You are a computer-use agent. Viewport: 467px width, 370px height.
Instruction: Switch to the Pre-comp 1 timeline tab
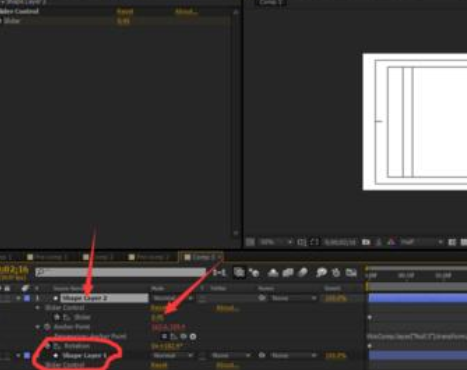[x=48, y=257]
